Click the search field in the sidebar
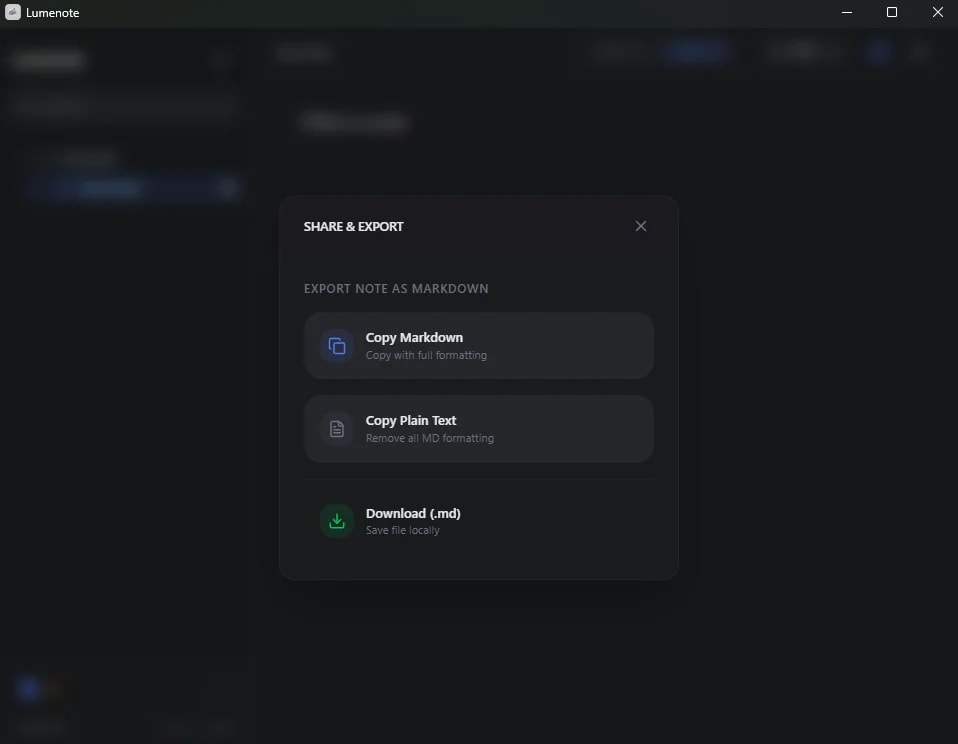The image size is (958, 744). point(123,106)
